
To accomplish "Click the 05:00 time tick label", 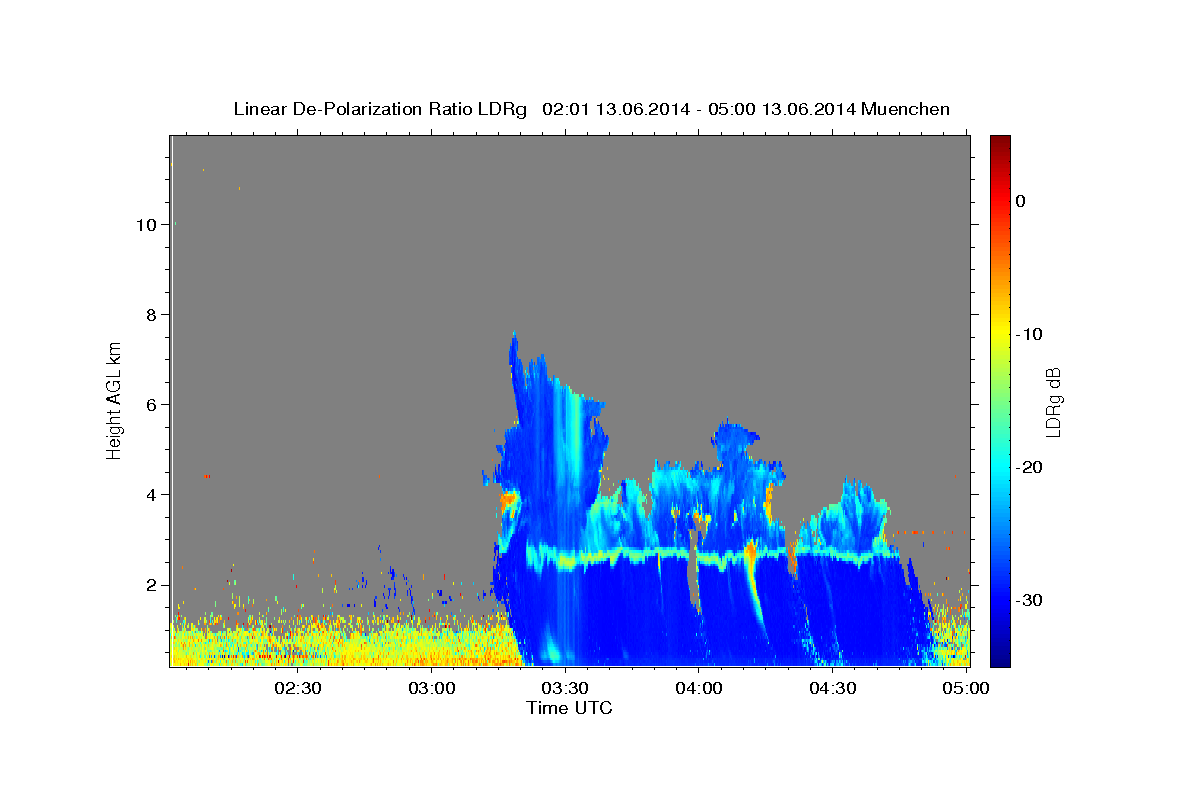I will pos(965,688).
